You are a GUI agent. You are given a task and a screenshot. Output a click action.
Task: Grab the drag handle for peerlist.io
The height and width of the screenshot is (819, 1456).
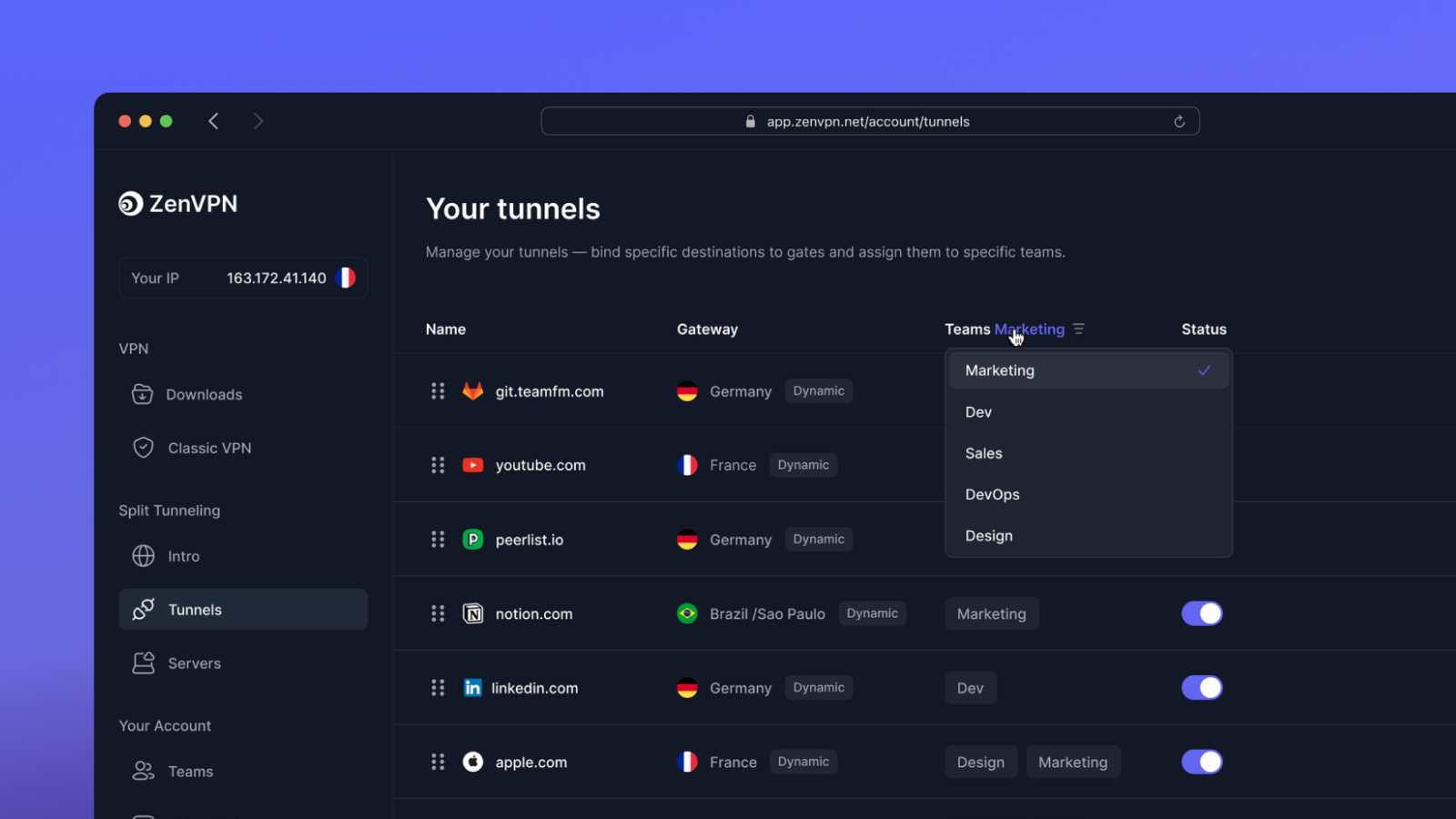click(438, 540)
